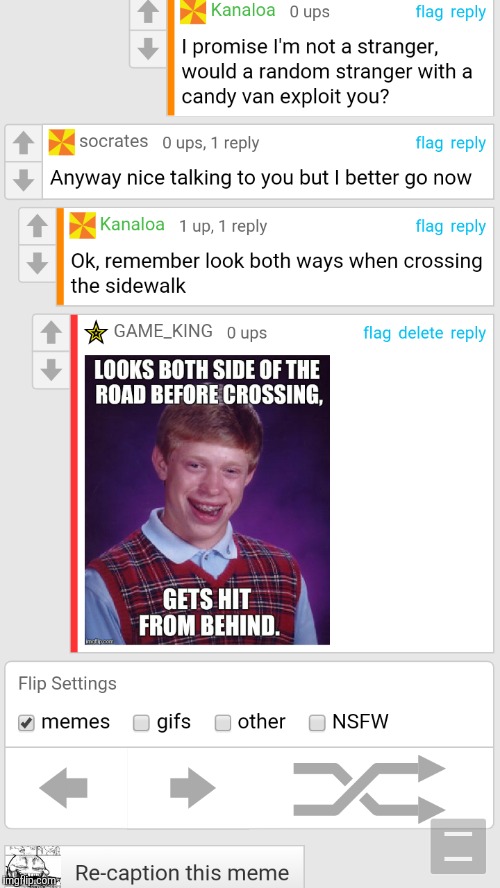Screen dimensions: 500x888
Task: Upvote GAME_KING's meme comment
Action: click(51, 333)
